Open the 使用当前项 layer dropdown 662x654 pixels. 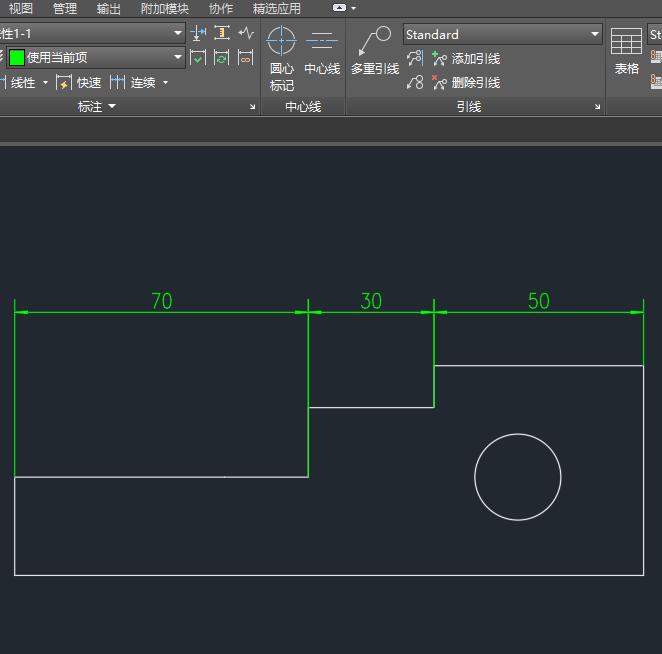96,57
